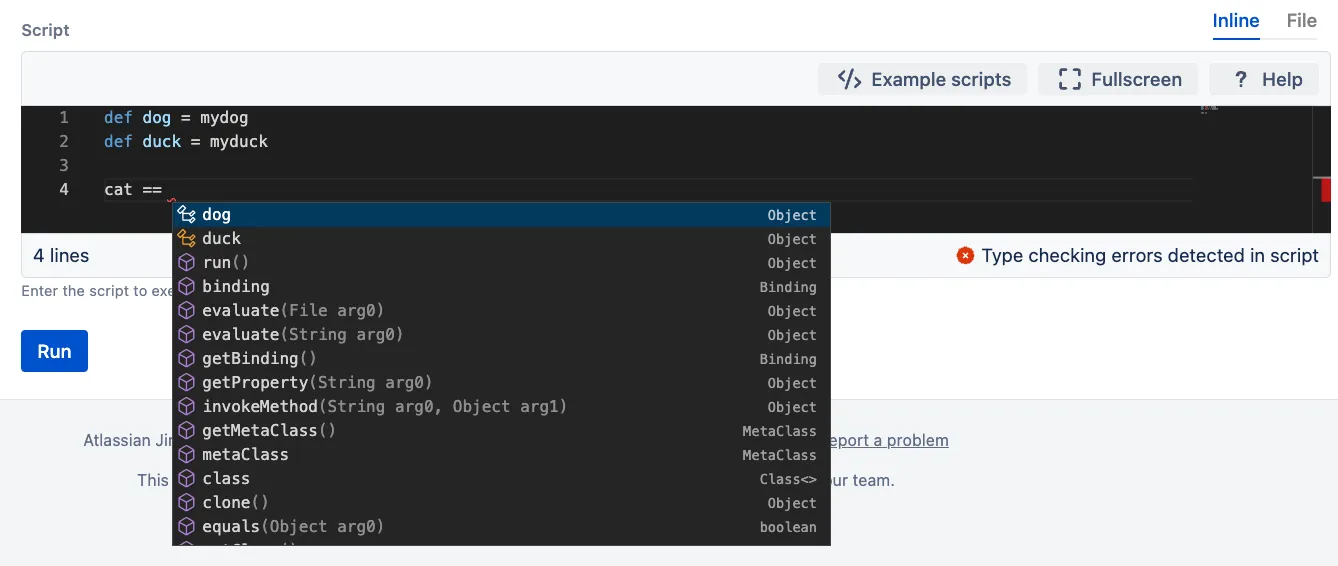This screenshot has height=566, width=1338.
Task: Place cursor on line 2 'def duck = myduck'
Action: (x=186, y=141)
